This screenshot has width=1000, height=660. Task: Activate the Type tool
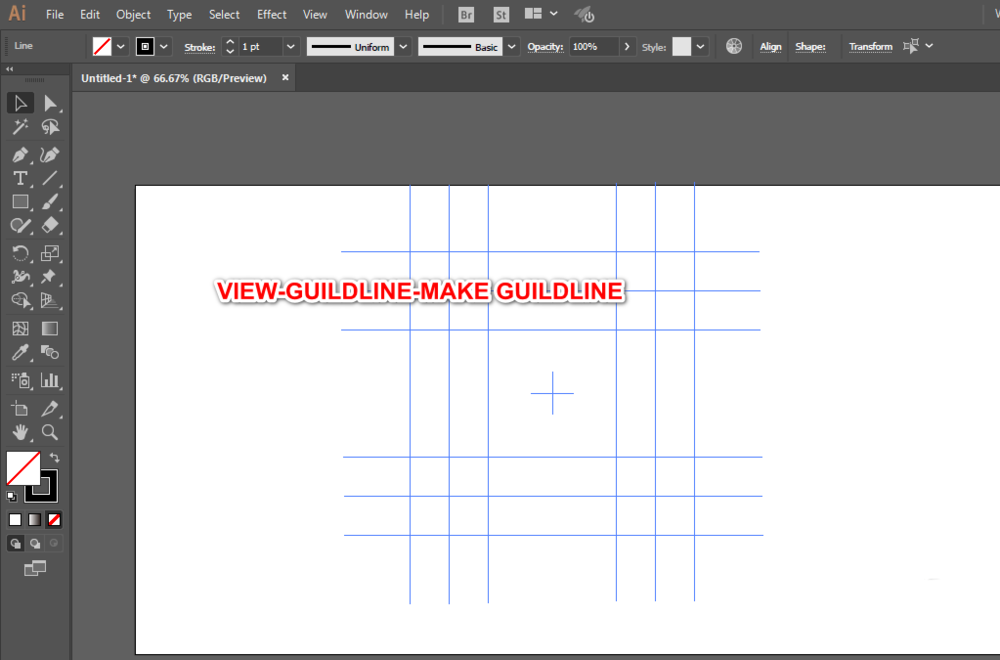point(20,179)
